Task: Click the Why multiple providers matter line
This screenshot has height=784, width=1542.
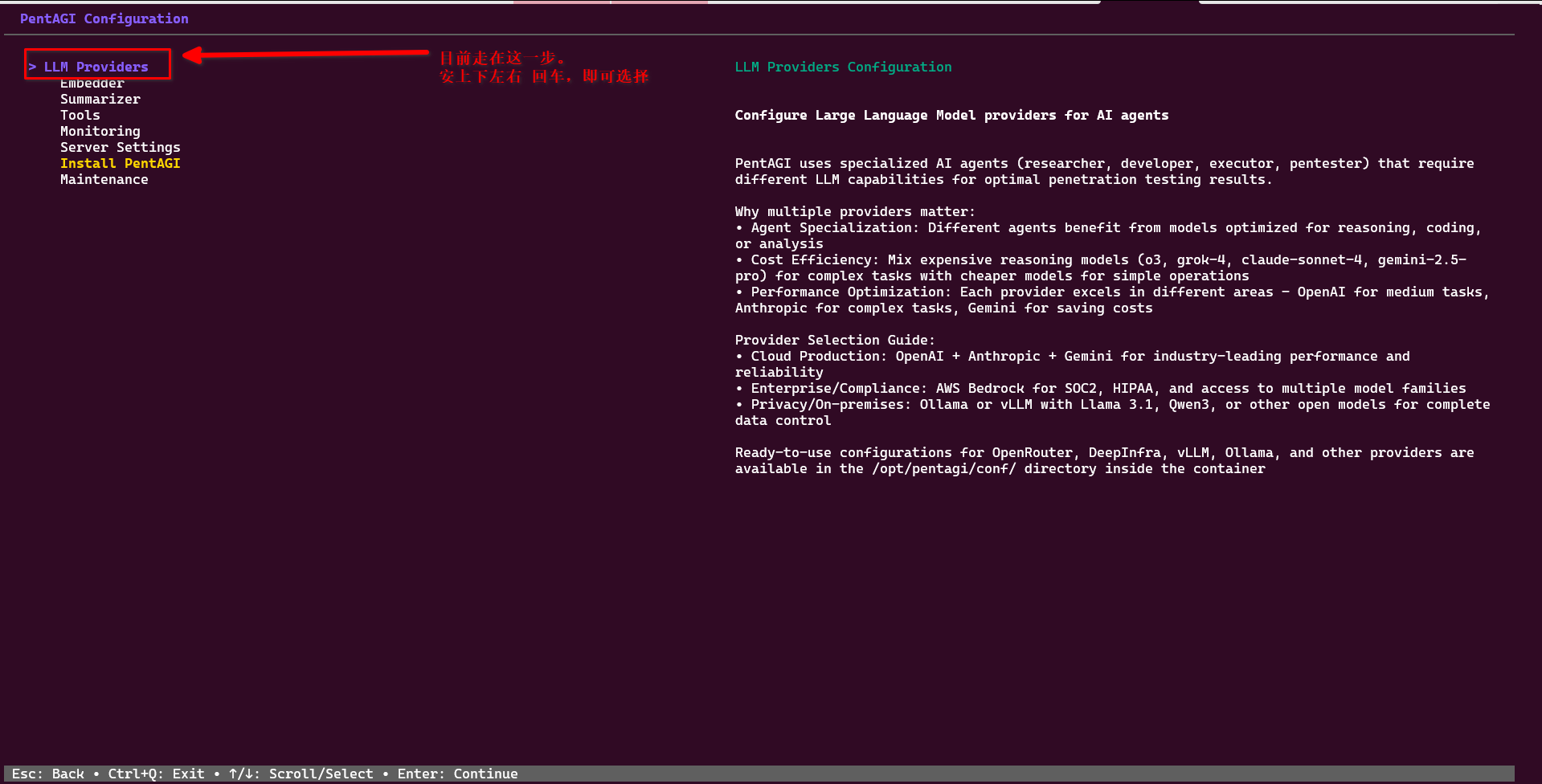Action: tap(855, 212)
